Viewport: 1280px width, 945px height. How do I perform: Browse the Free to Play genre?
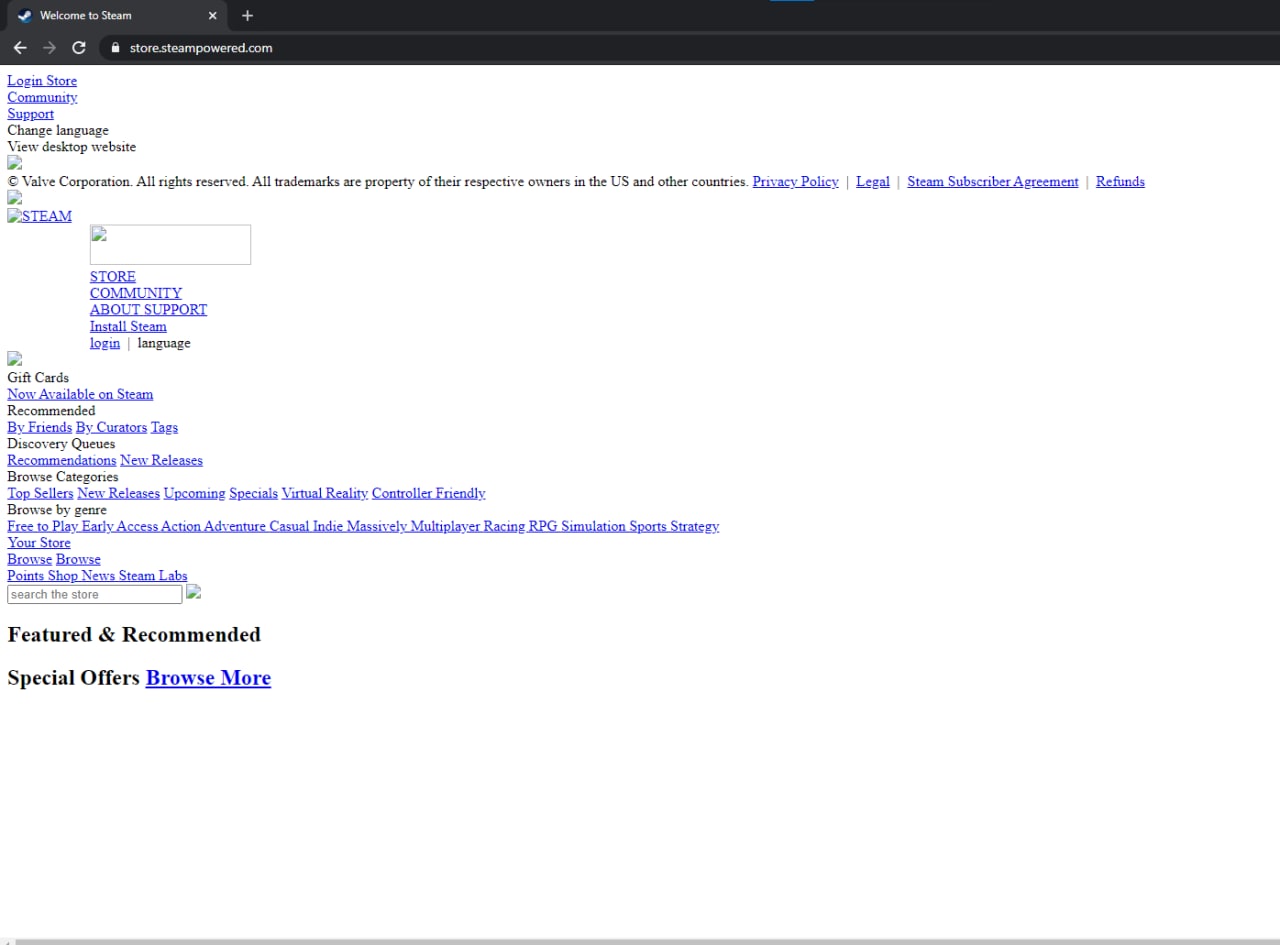tap(42, 526)
